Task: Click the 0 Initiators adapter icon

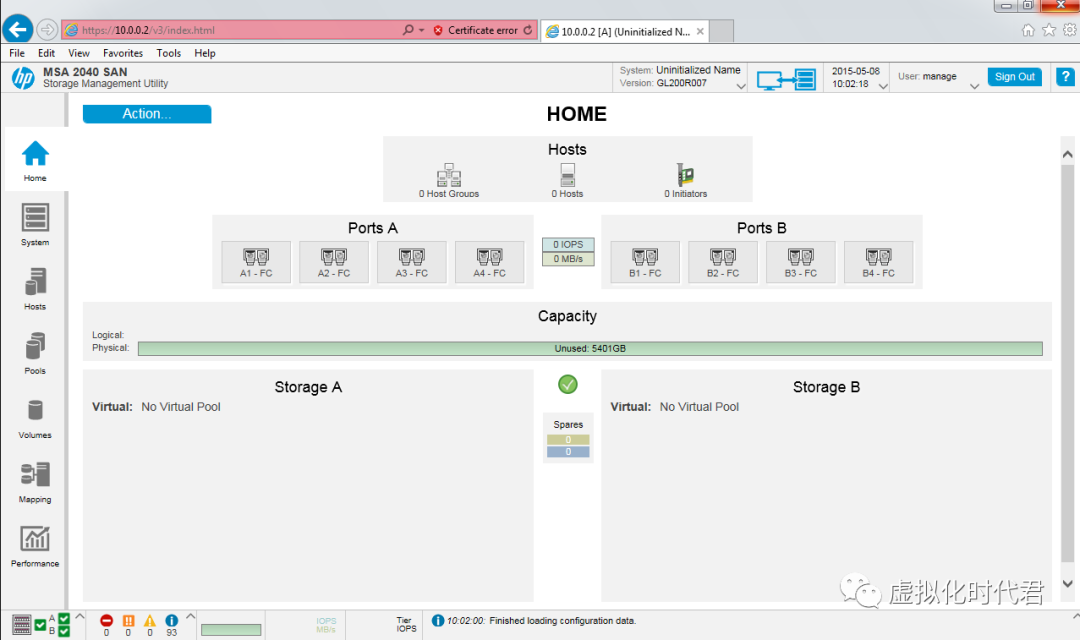Action: point(685,175)
